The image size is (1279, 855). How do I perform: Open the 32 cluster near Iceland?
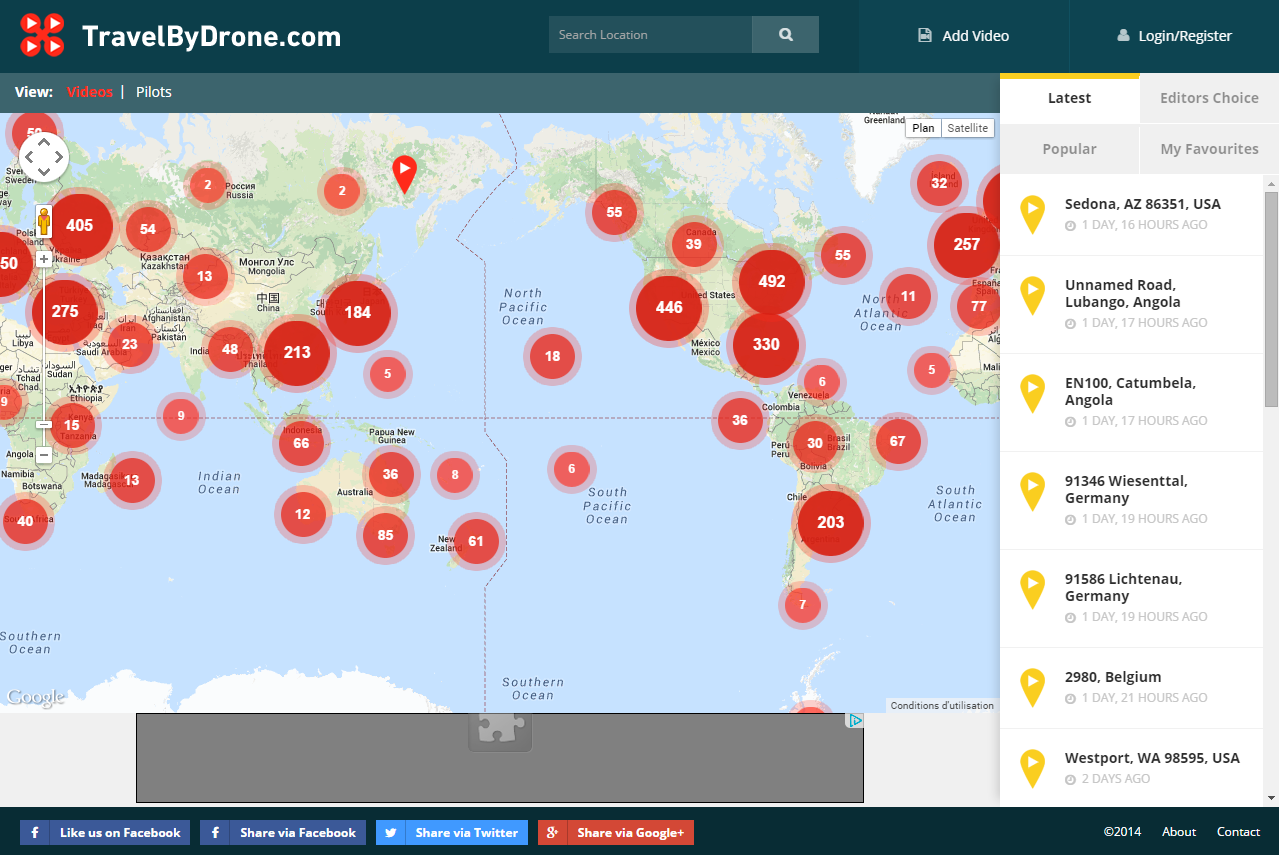click(939, 183)
